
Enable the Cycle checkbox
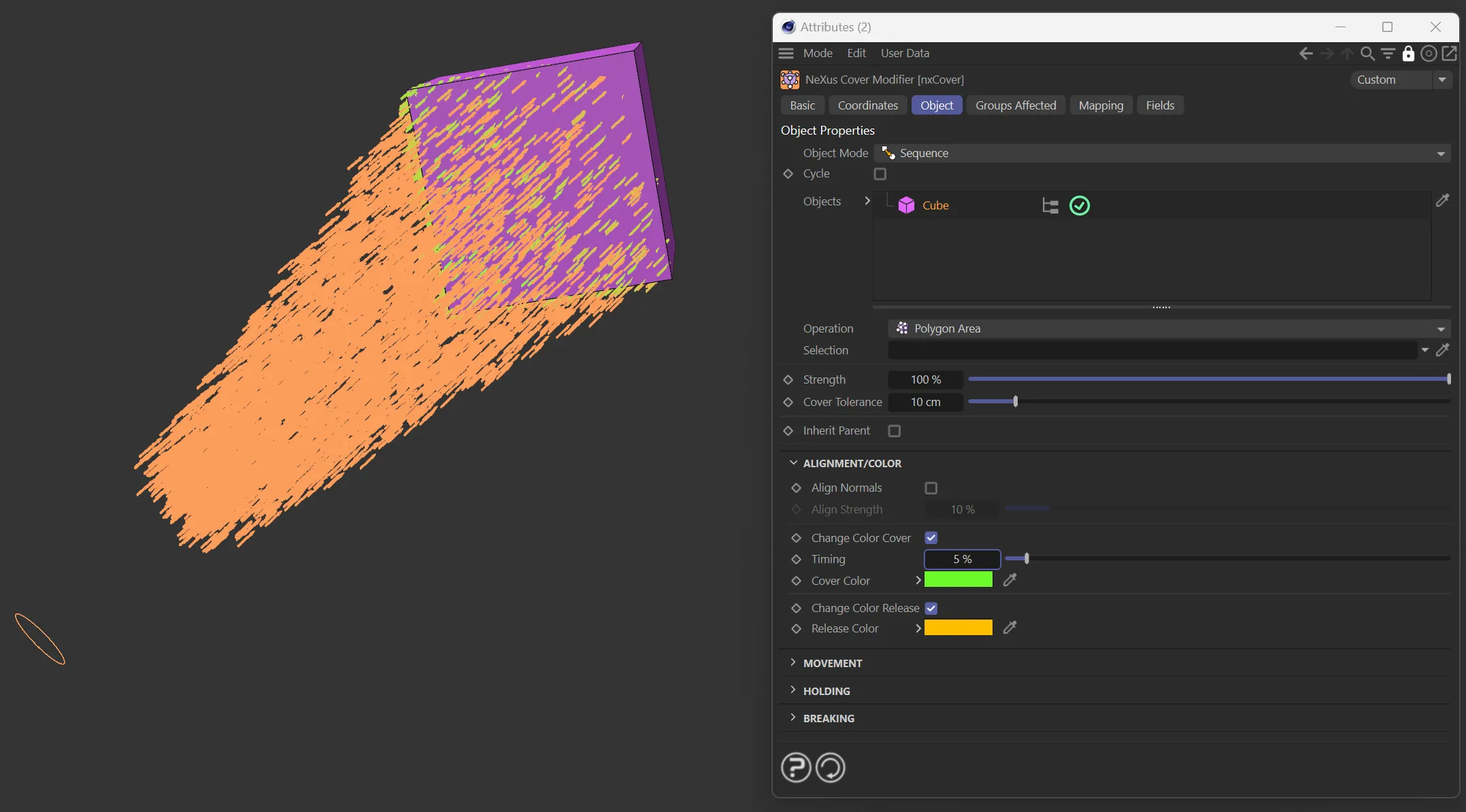click(880, 174)
